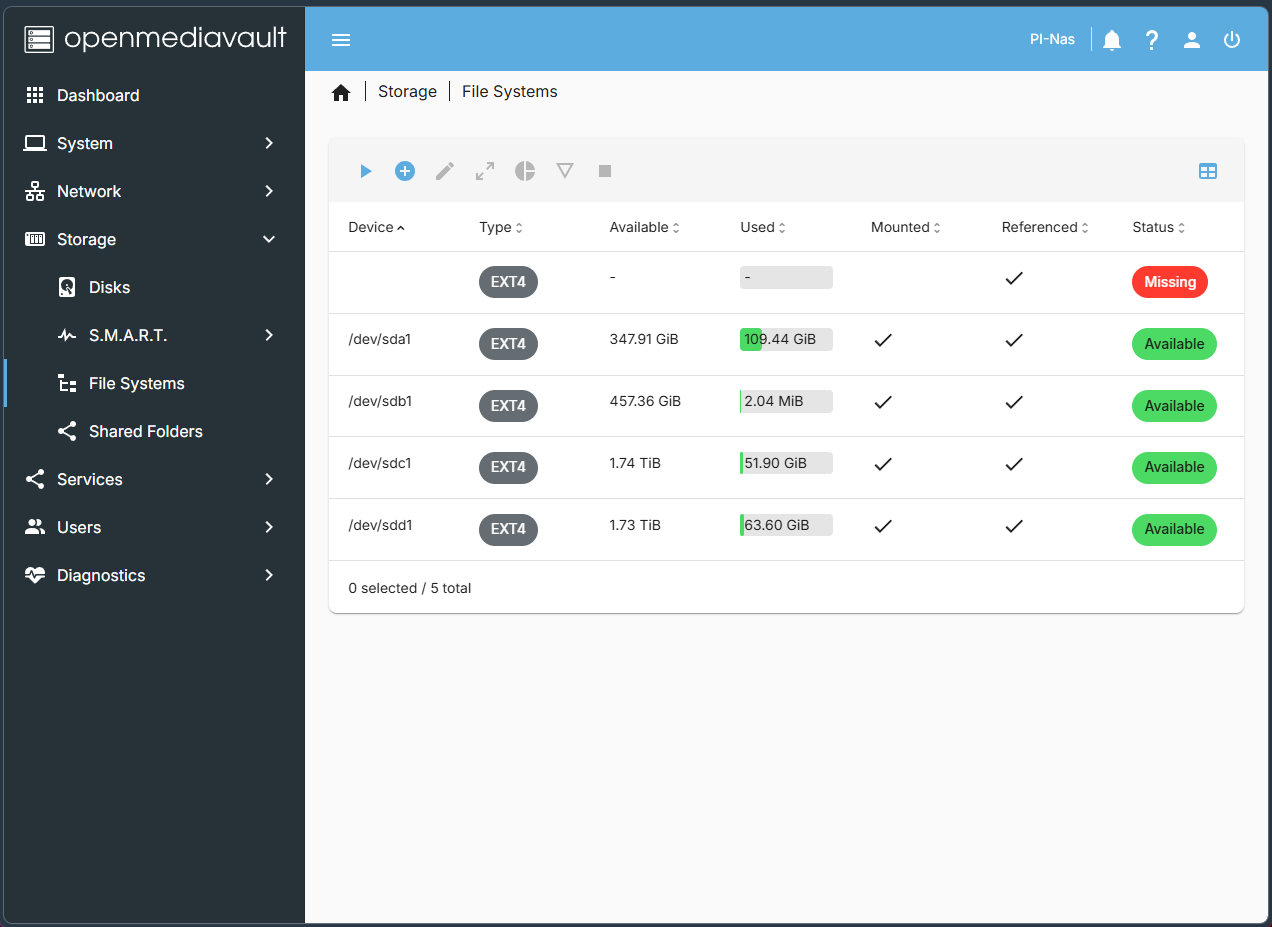Open the notifications bell icon
This screenshot has height=927, width=1272.
point(1112,40)
